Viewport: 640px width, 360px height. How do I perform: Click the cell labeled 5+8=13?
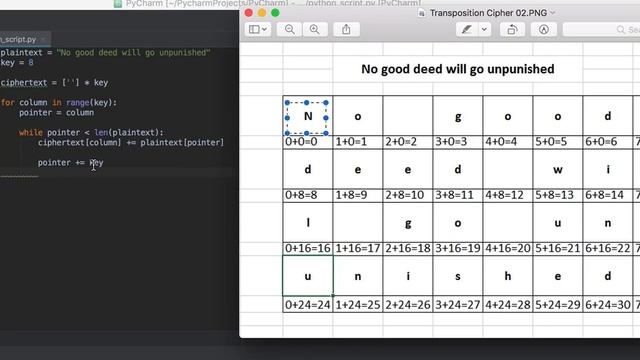point(558,195)
